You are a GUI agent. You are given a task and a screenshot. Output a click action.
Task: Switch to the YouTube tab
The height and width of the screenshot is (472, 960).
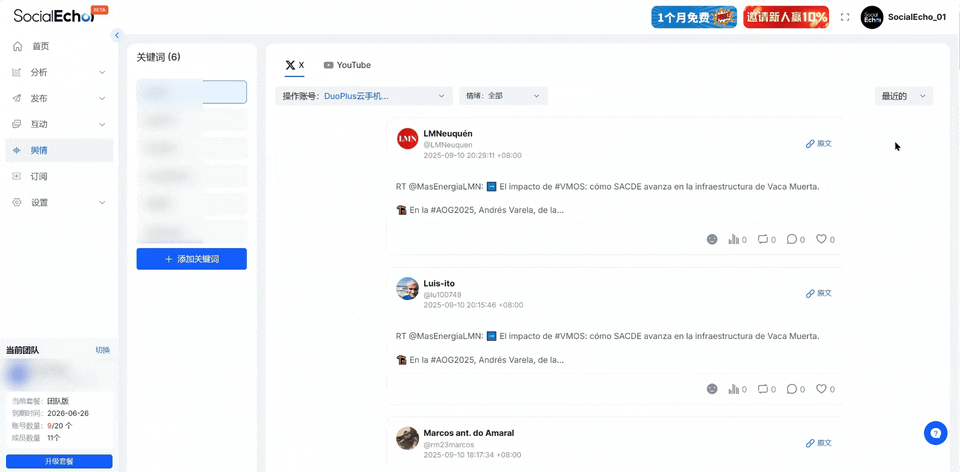[x=347, y=65]
